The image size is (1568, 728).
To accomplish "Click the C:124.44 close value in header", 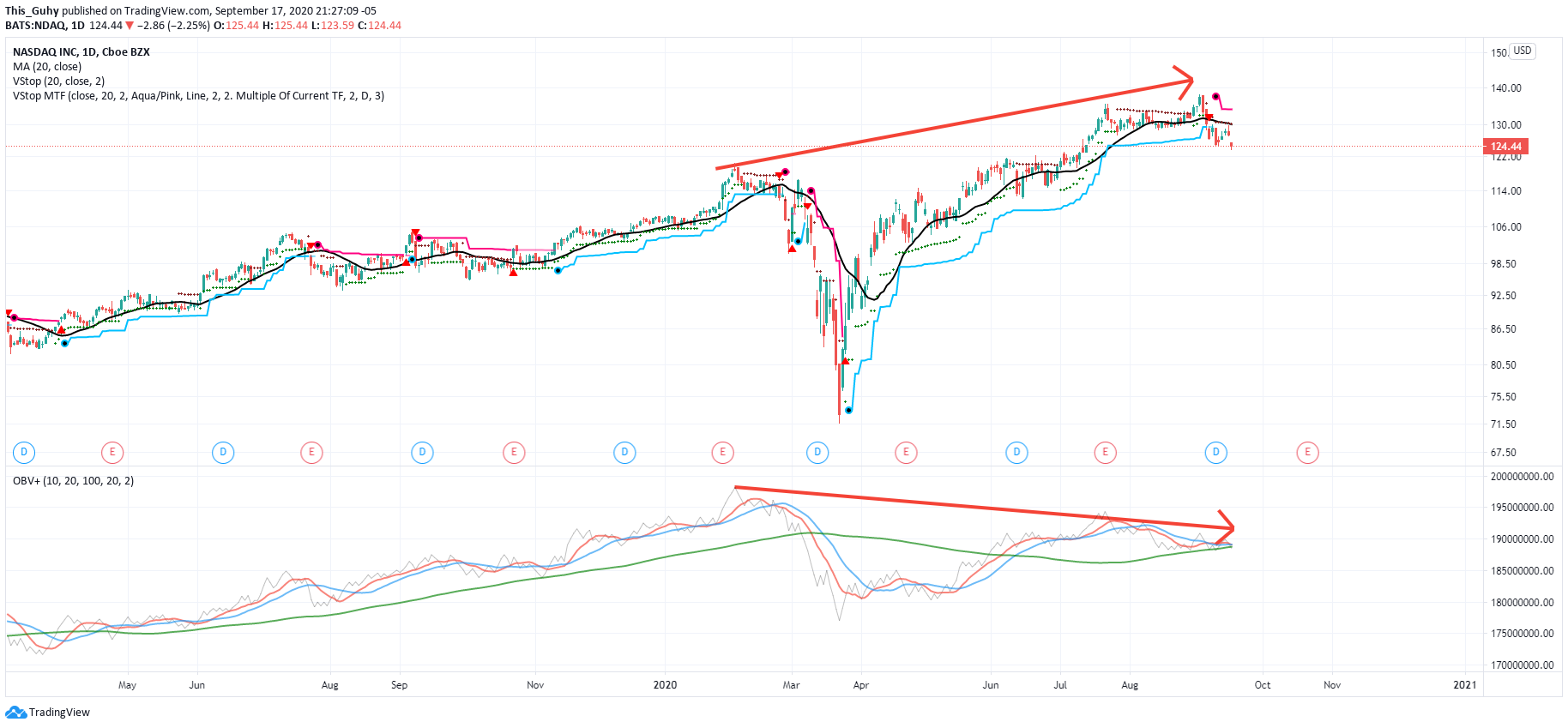I will click(x=379, y=26).
